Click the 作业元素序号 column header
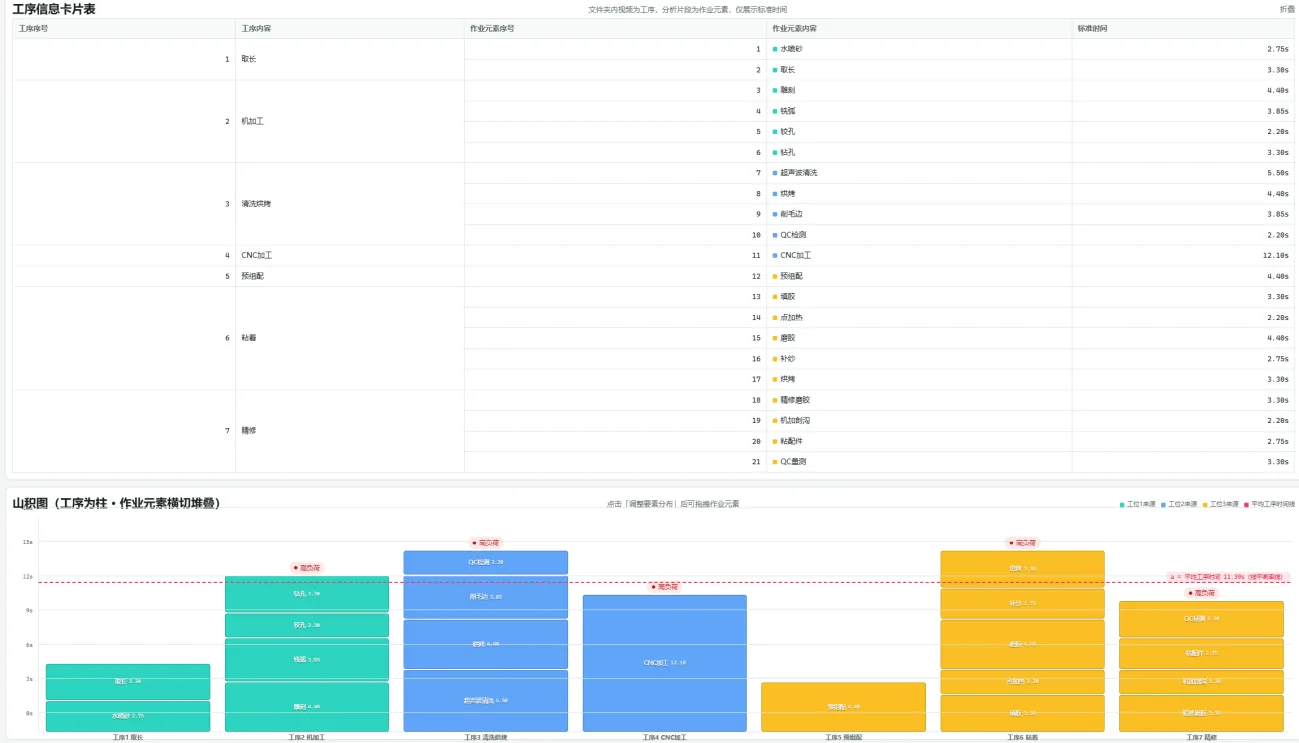The image size is (1299, 743). pos(615,28)
